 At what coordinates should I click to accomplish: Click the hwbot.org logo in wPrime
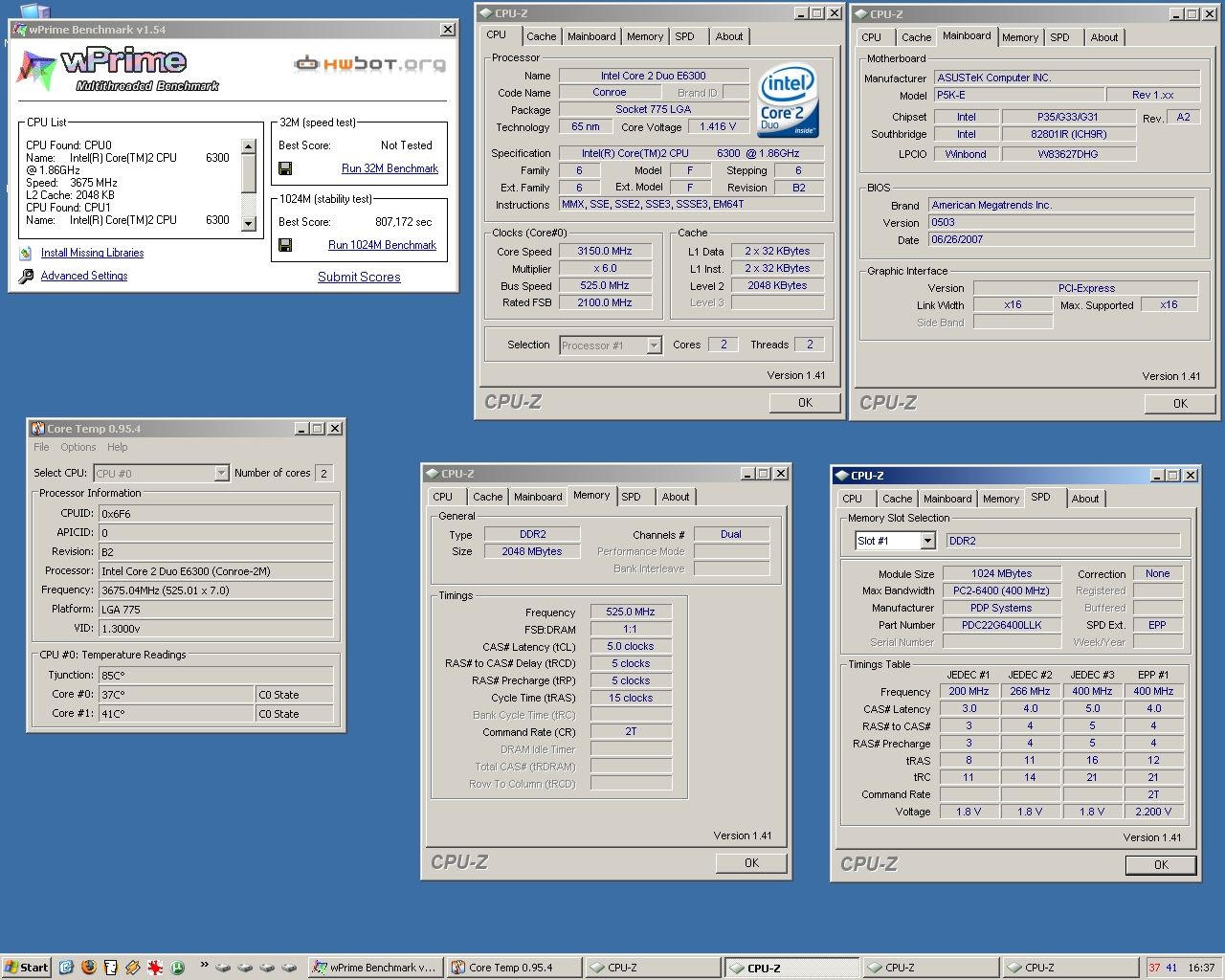pyautogui.click(x=369, y=64)
